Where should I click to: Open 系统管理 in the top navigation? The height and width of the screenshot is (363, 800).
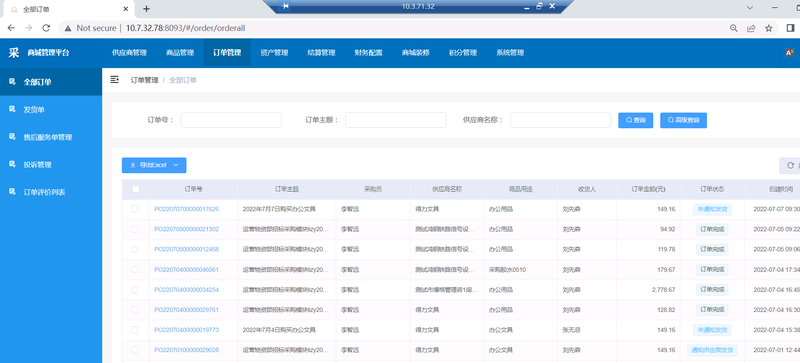click(x=510, y=53)
